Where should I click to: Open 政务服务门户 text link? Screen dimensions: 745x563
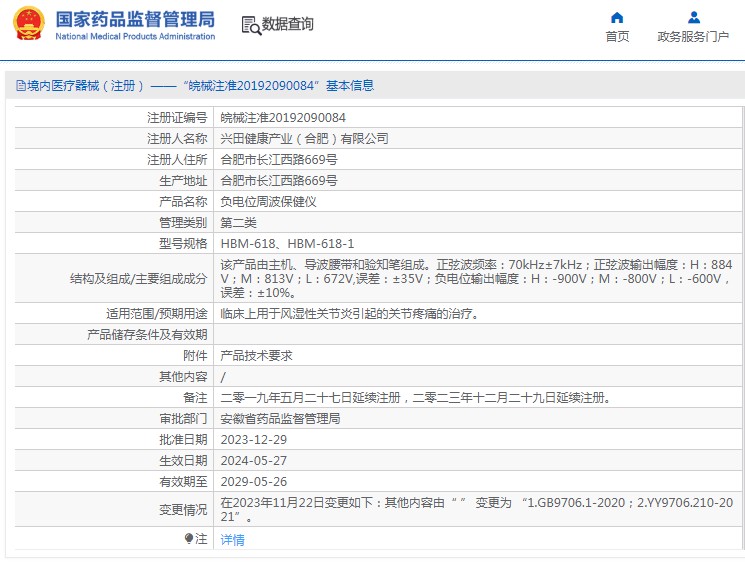[693, 37]
